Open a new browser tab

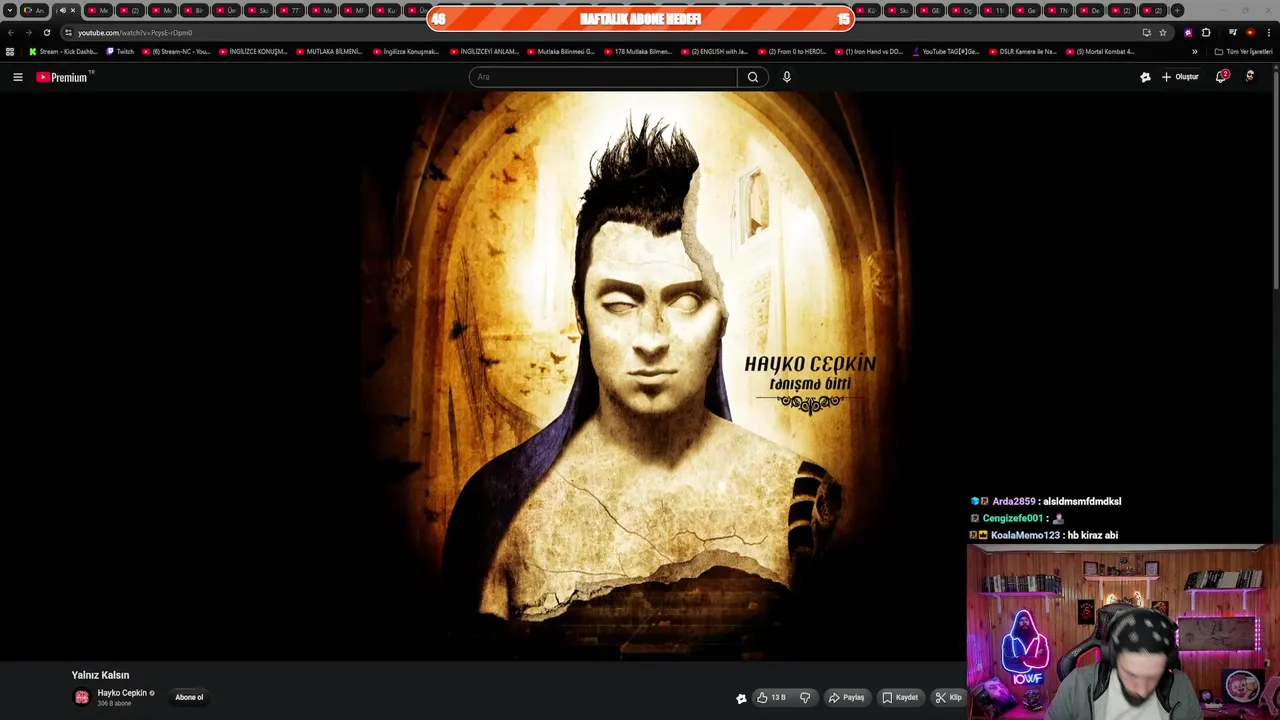pos(1177,10)
